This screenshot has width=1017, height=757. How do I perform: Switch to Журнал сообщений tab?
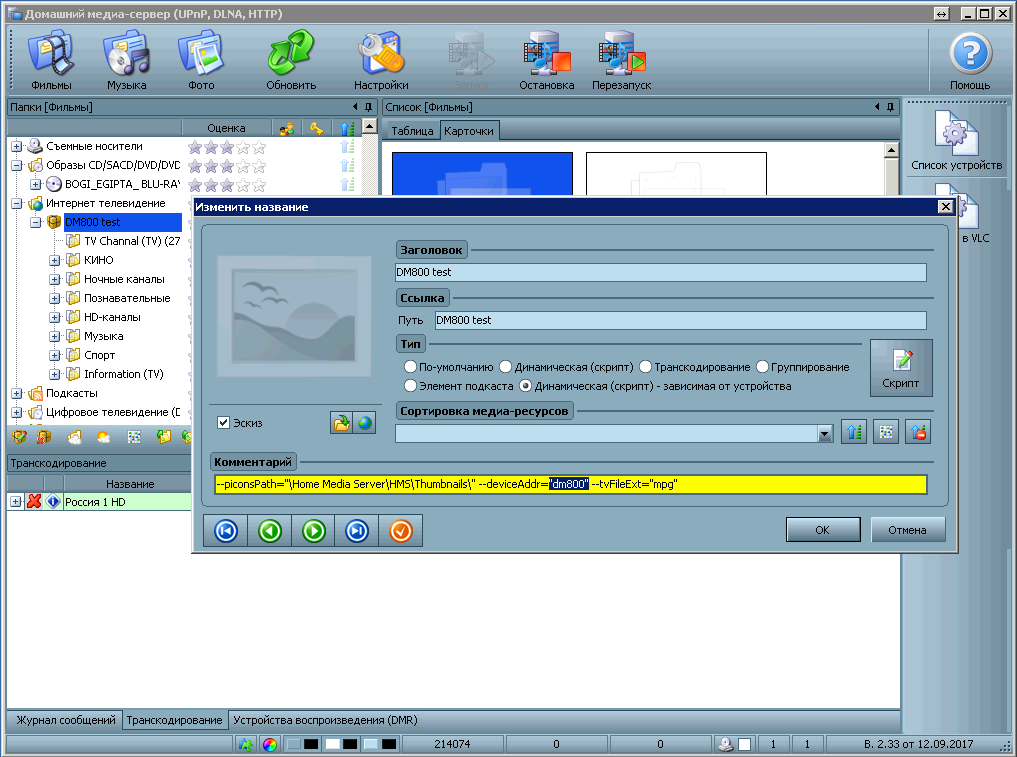coord(63,720)
